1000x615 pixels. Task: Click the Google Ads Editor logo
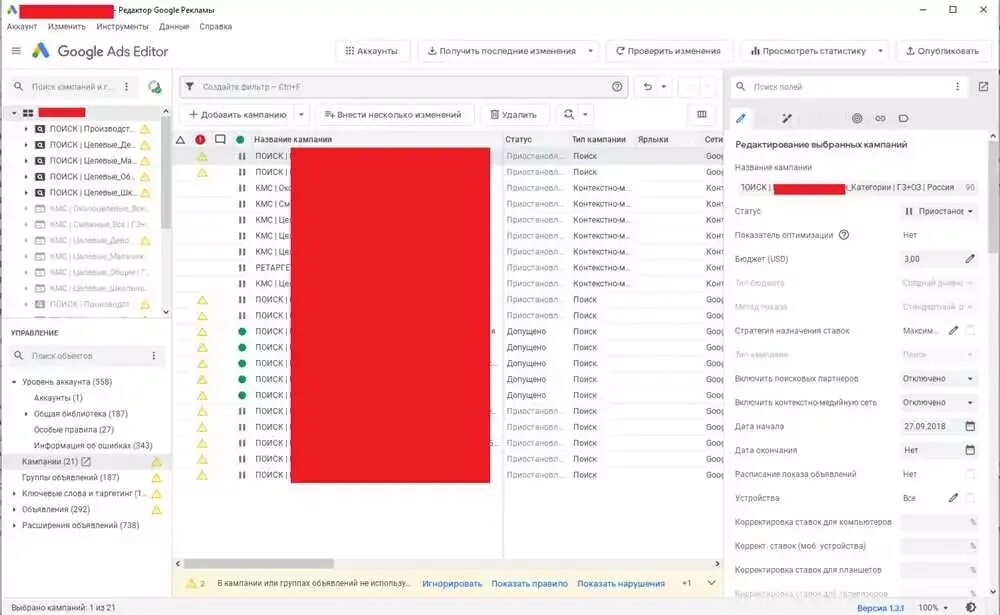click(41, 51)
